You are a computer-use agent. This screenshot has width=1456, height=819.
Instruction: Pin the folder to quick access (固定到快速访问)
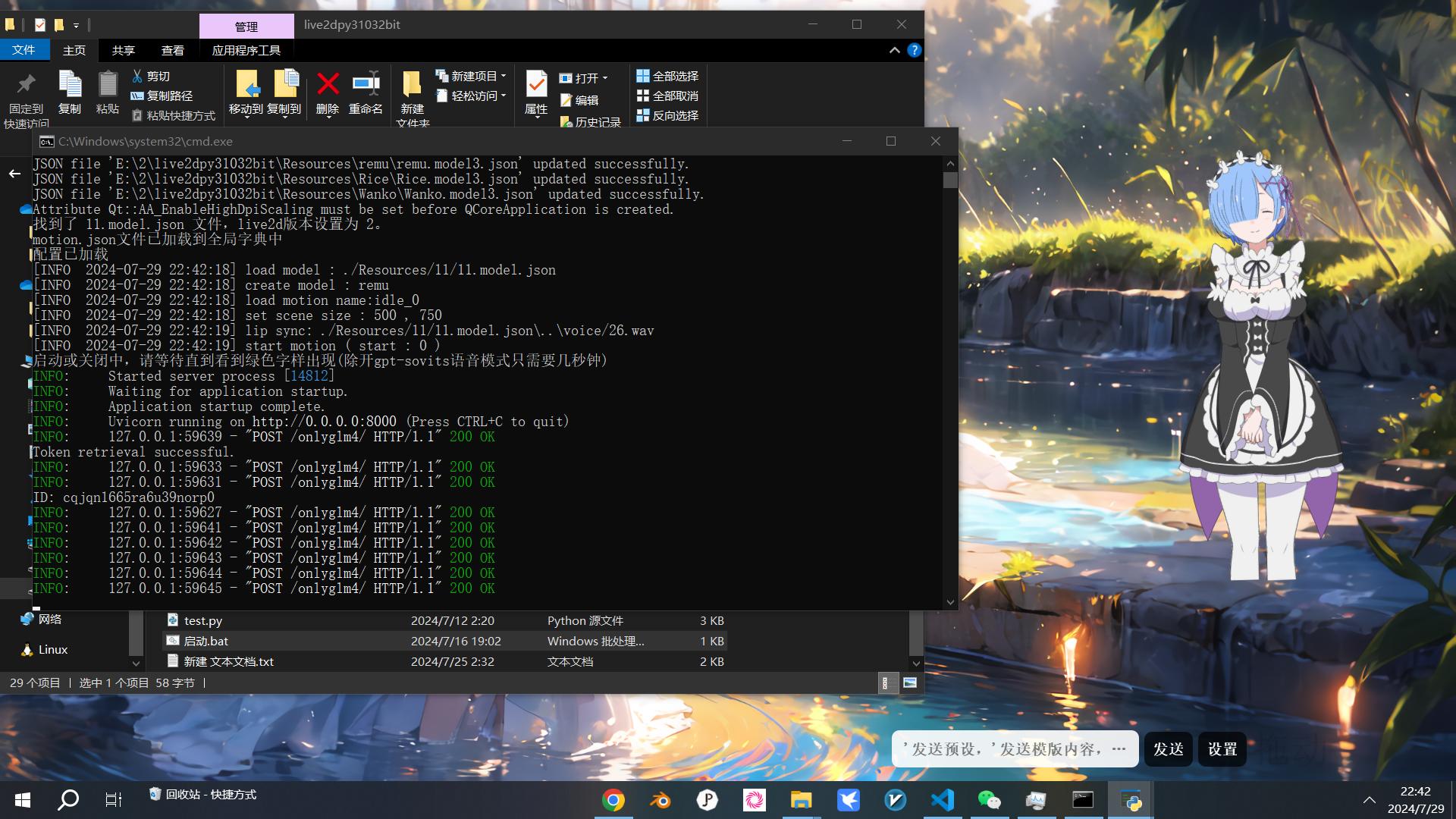(x=26, y=100)
